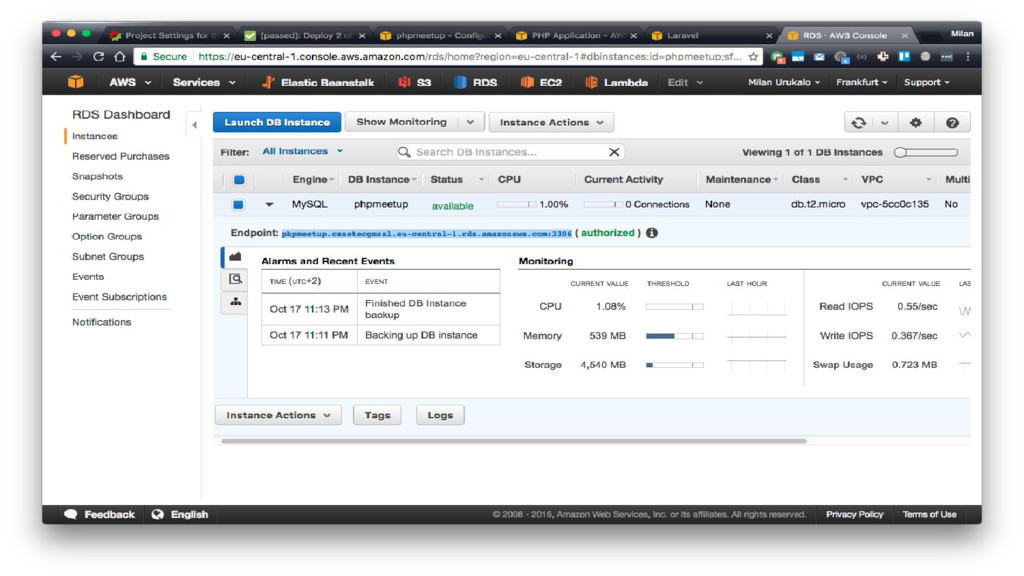Open the Terms of Use link
The image size is (1024, 576).
point(929,514)
